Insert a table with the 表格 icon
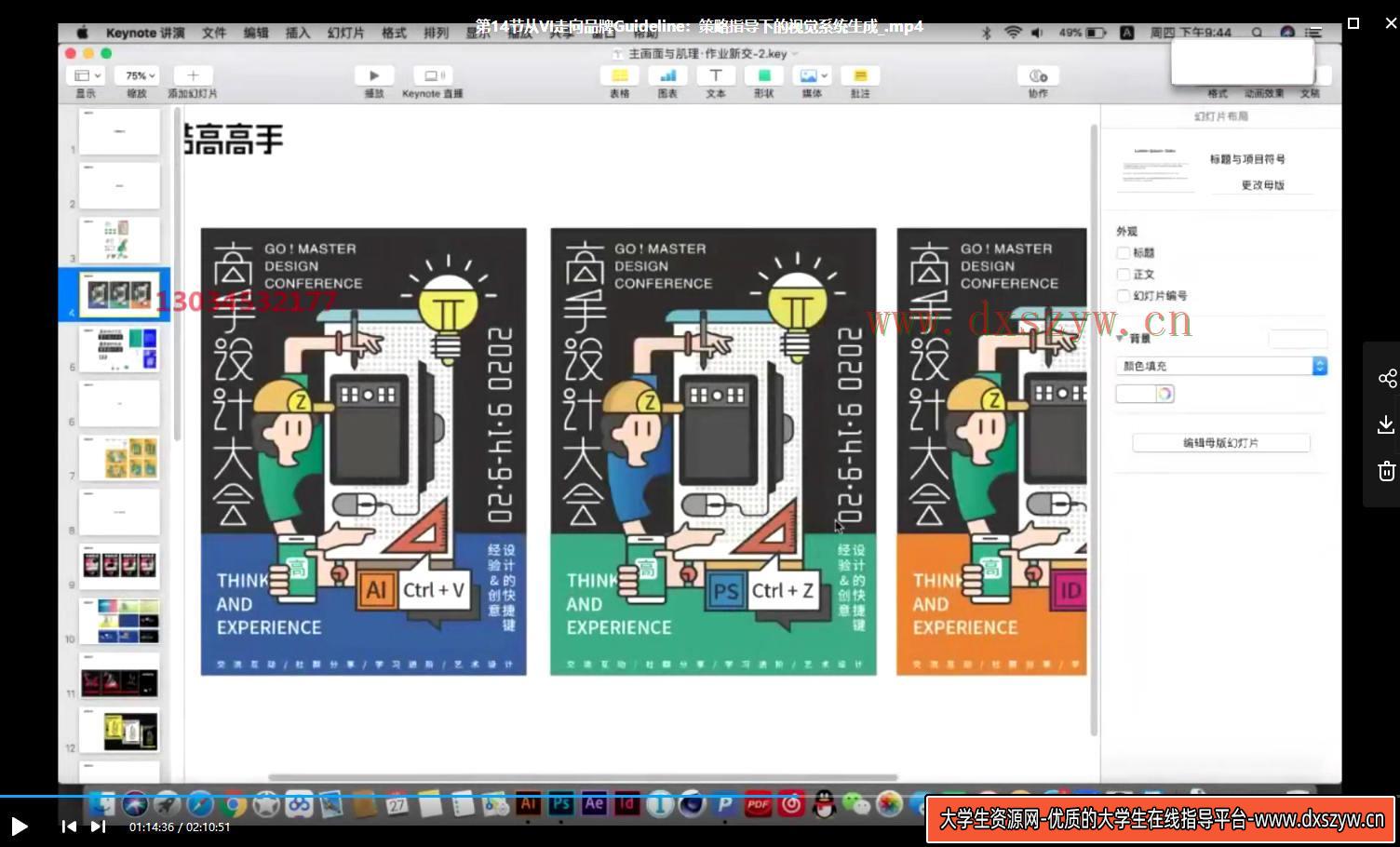This screenshot has height=847, width=1400. pyautogui.click(x=620, y=75)
